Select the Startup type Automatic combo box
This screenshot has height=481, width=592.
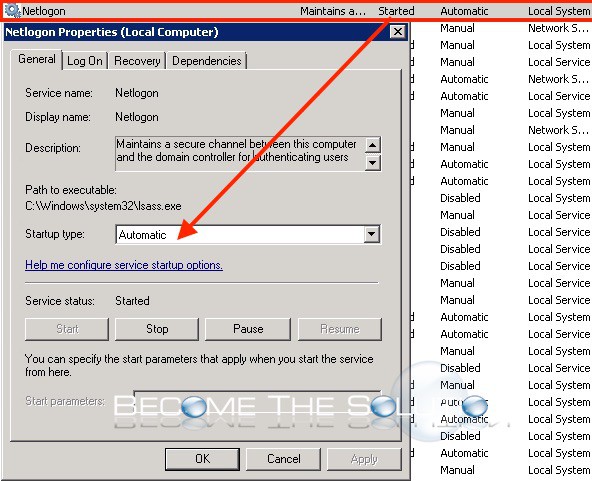click(248, 234)
